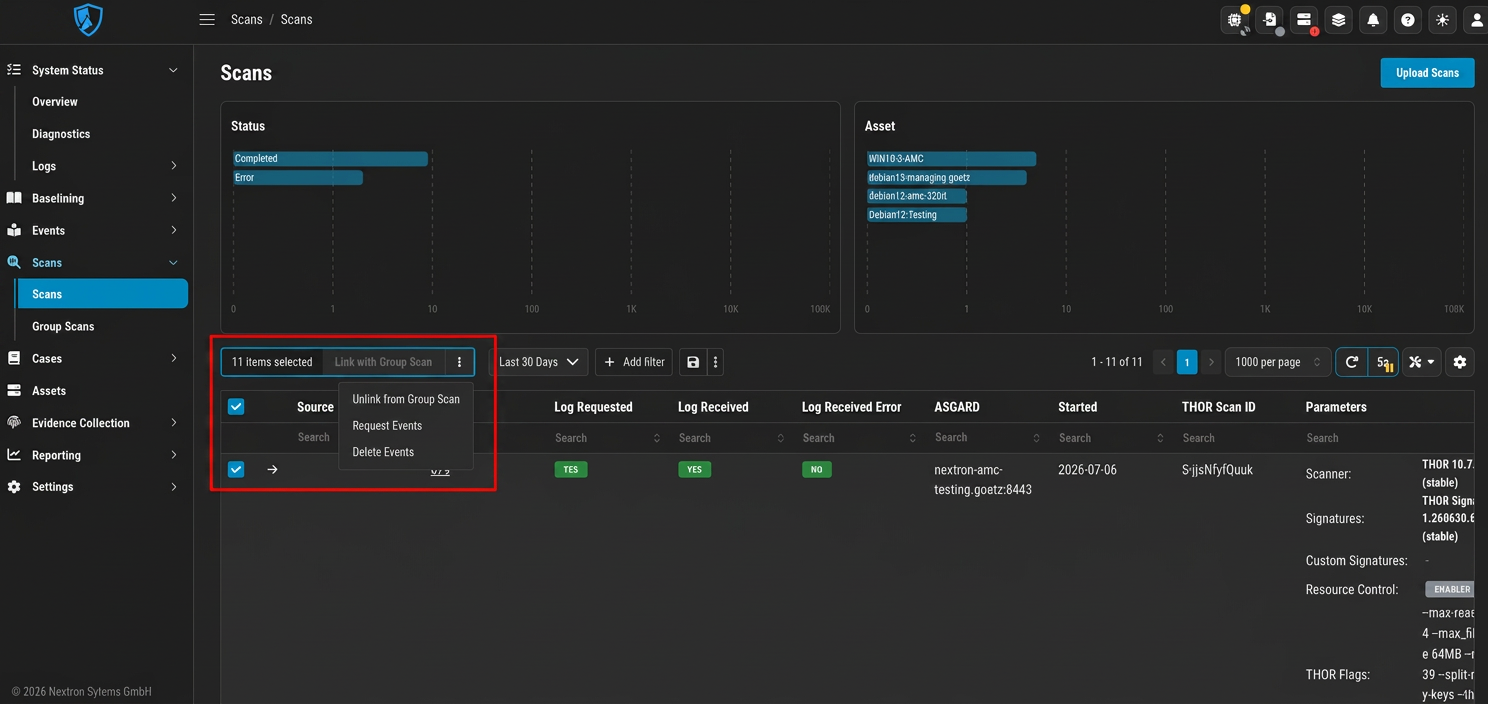Screen dimensions: 1488x704
Task: Click the Events icon in sidebar
Action: [14, 230]
